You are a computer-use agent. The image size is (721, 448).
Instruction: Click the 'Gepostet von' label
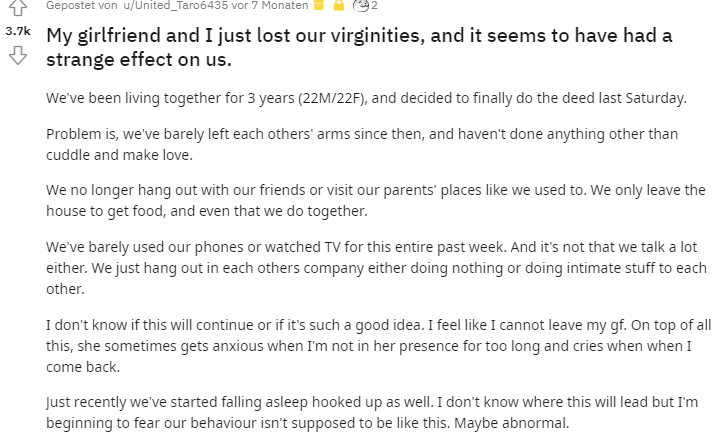pos(82,6)
